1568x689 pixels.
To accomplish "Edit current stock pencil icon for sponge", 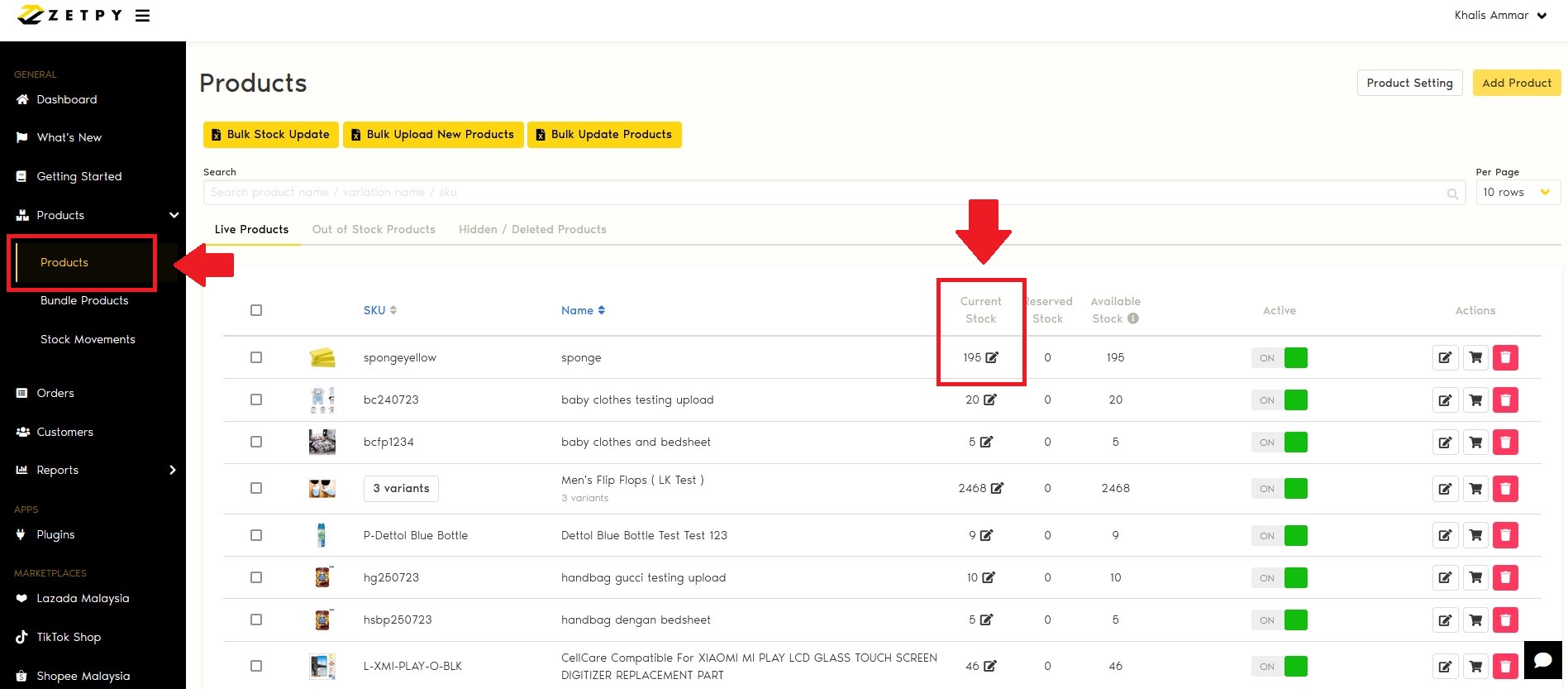I will [992, 357].
